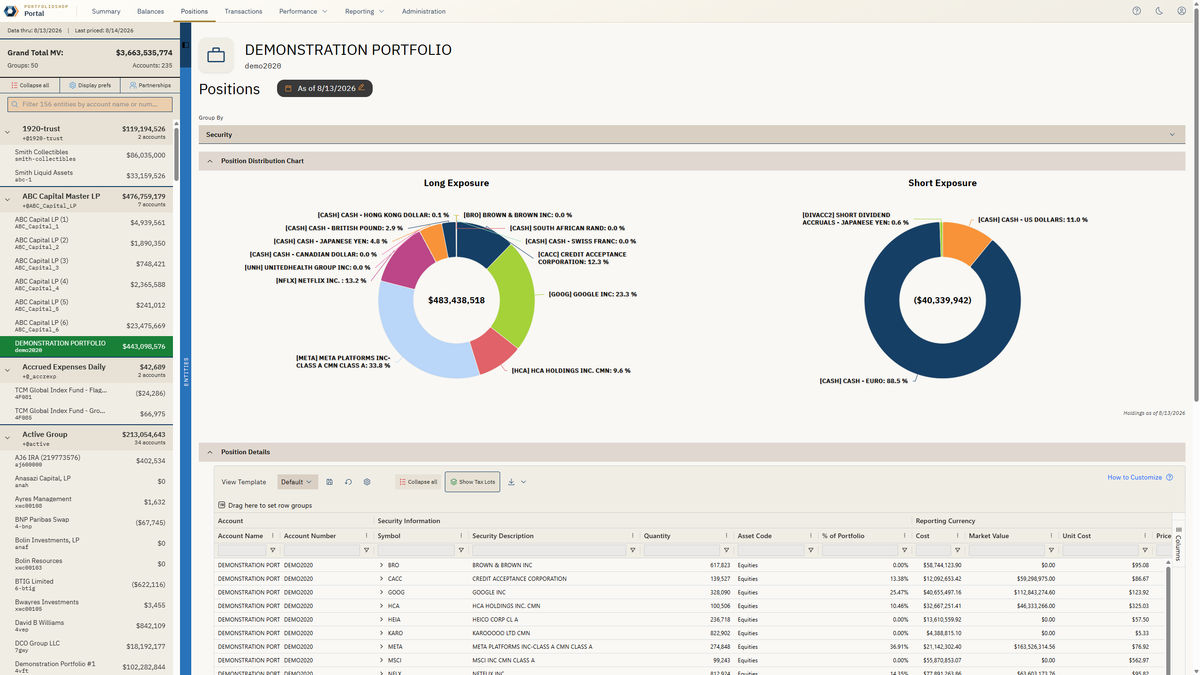Click the orange Cash US Dollars segment in Short Exposure

[x=966, y=242]
